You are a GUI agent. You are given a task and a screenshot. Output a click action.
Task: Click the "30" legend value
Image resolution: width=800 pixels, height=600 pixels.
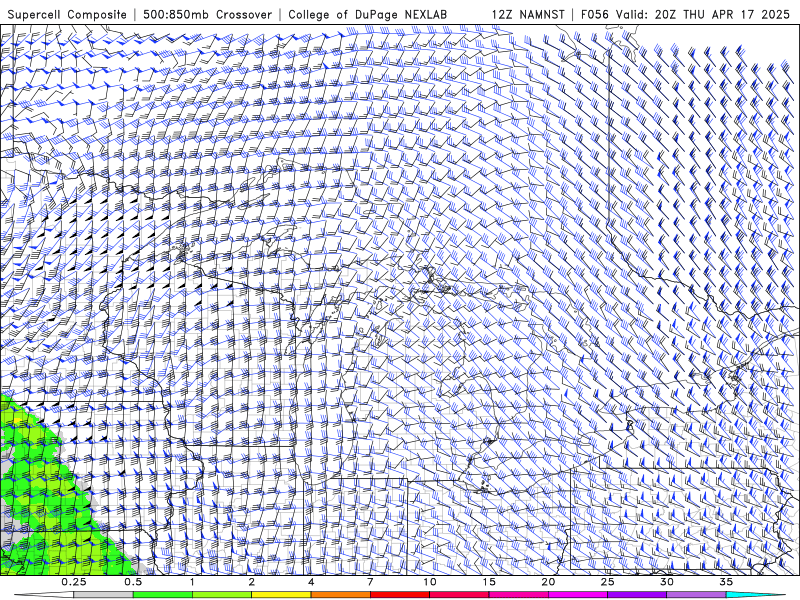667,582
